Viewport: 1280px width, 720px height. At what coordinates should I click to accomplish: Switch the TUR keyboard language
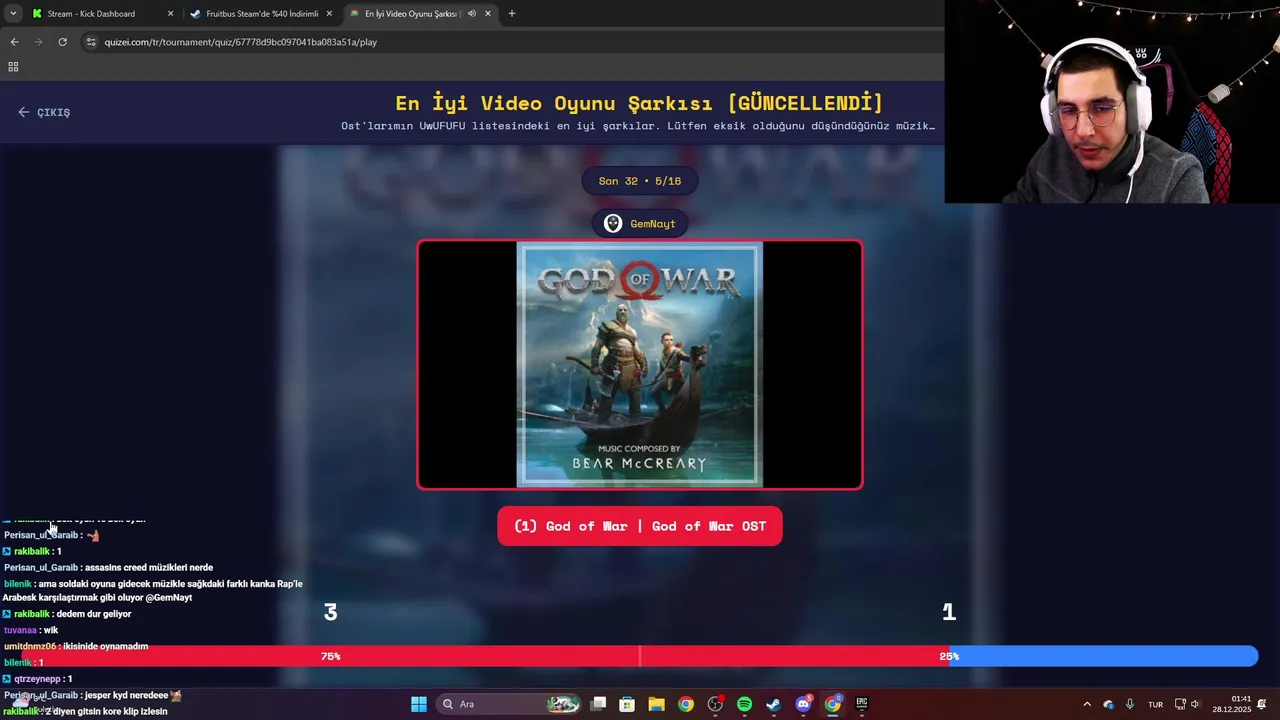1155,704
